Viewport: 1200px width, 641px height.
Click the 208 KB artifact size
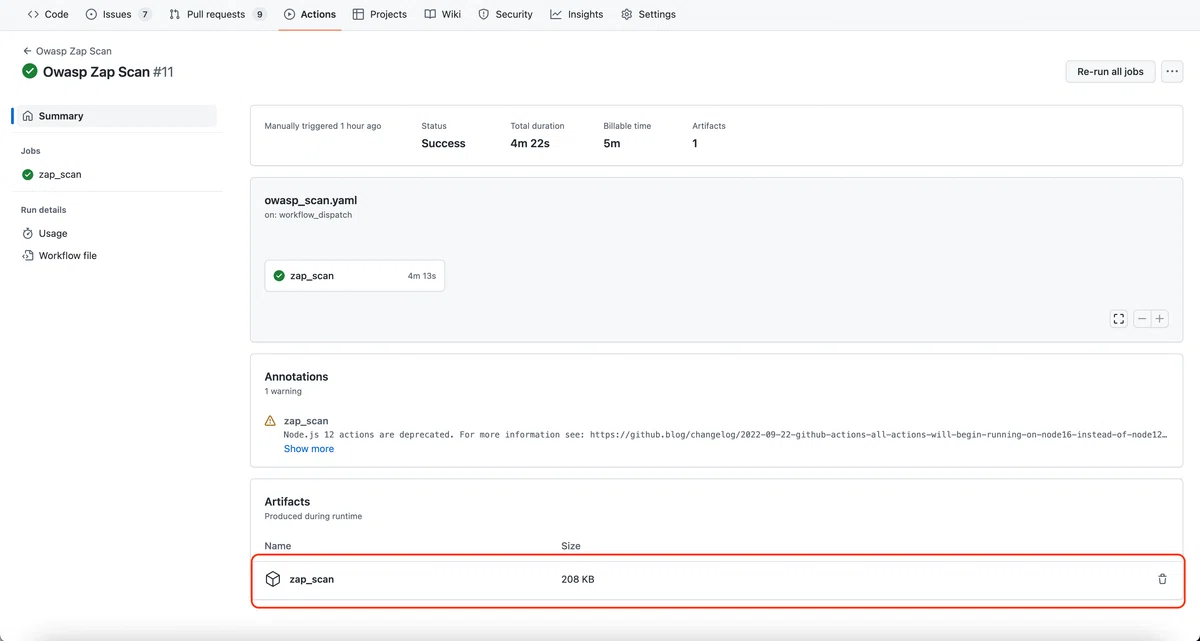578,579
